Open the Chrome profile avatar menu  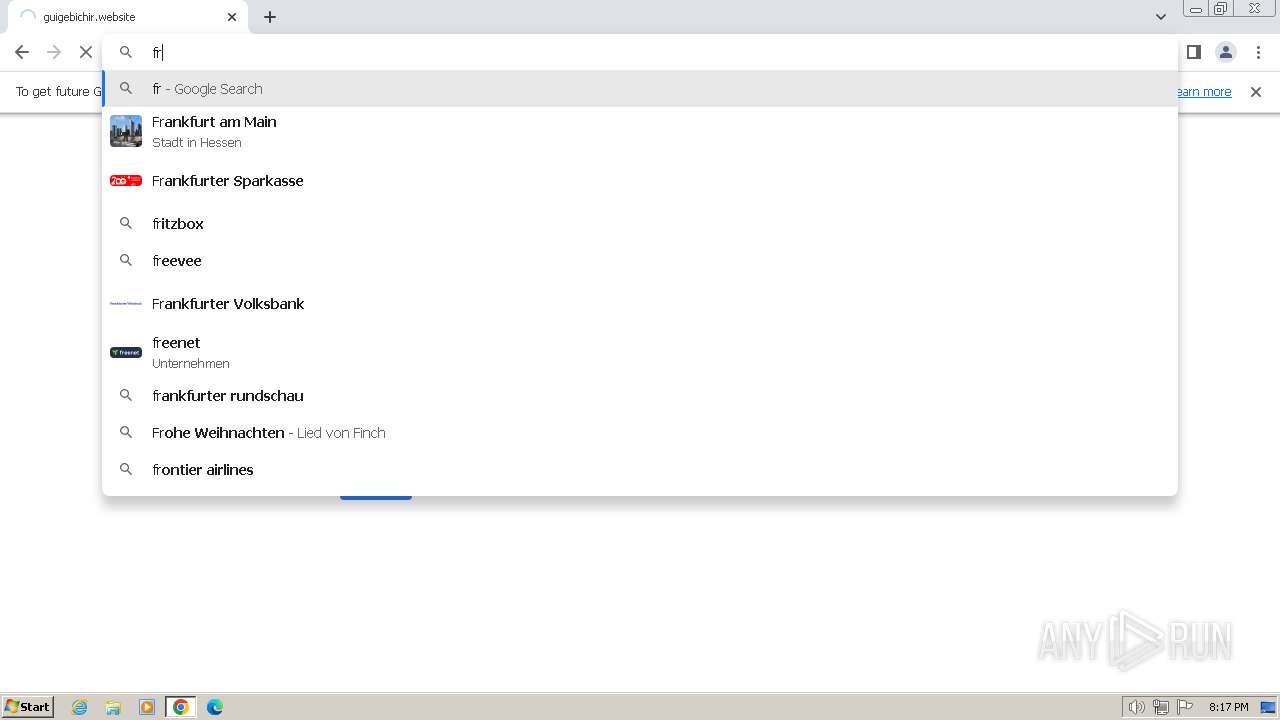(1226, 52)
